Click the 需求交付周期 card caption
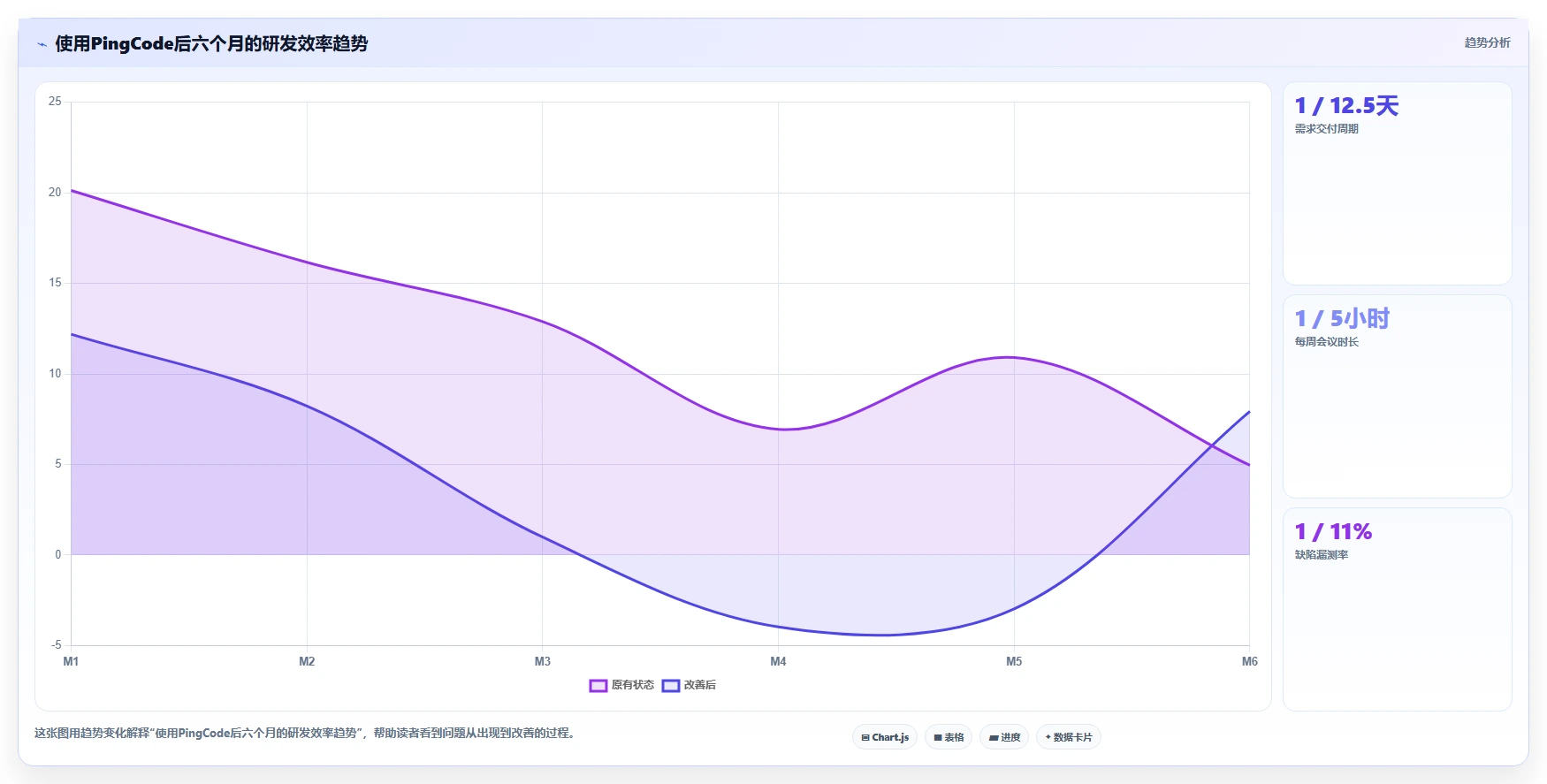Screen dimensions: 1547x784 [x=1326, y=129]
